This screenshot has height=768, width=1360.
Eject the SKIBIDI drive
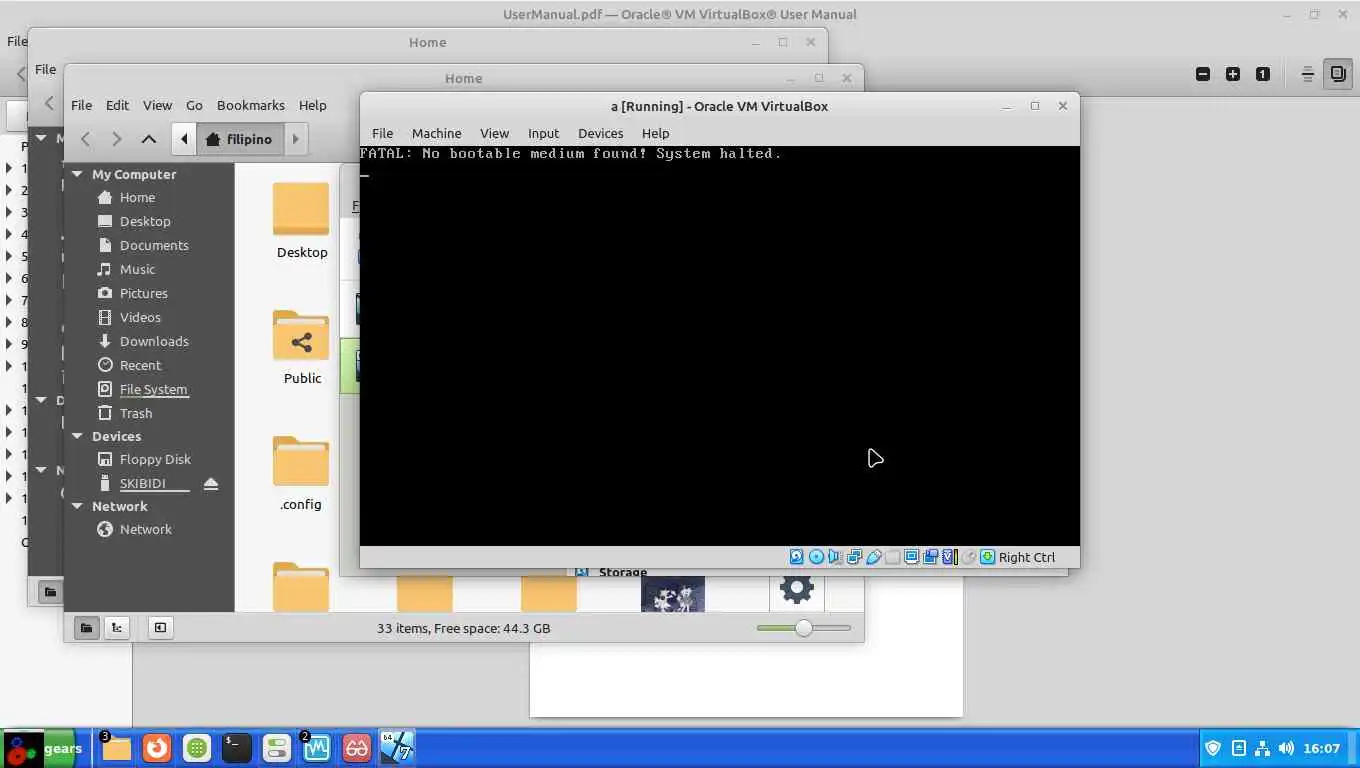click(211, 484)
